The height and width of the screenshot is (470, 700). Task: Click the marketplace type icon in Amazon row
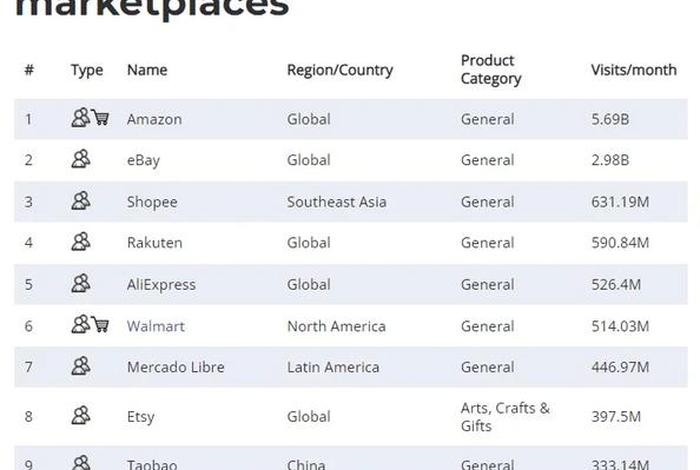coord(80,118)
